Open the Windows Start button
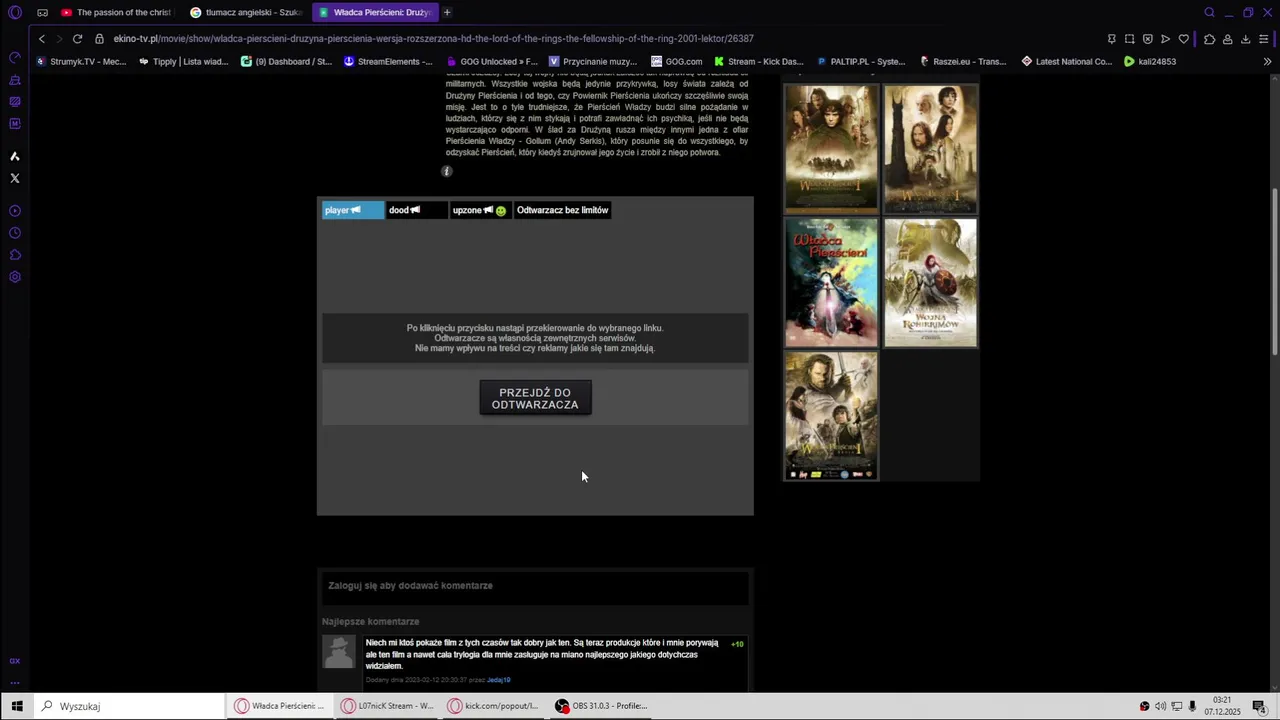 click(17, 706)
